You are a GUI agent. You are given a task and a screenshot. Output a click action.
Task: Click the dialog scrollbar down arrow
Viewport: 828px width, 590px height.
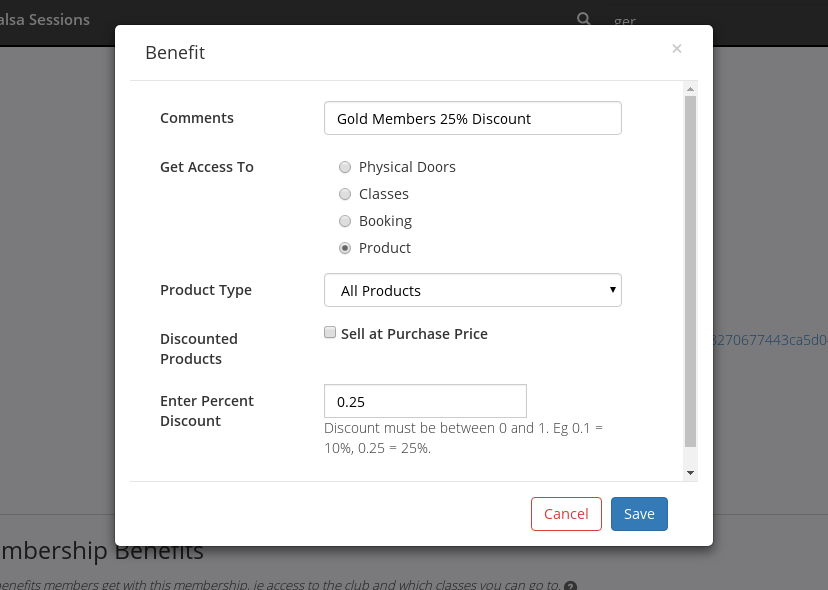[x=690, y=472]
